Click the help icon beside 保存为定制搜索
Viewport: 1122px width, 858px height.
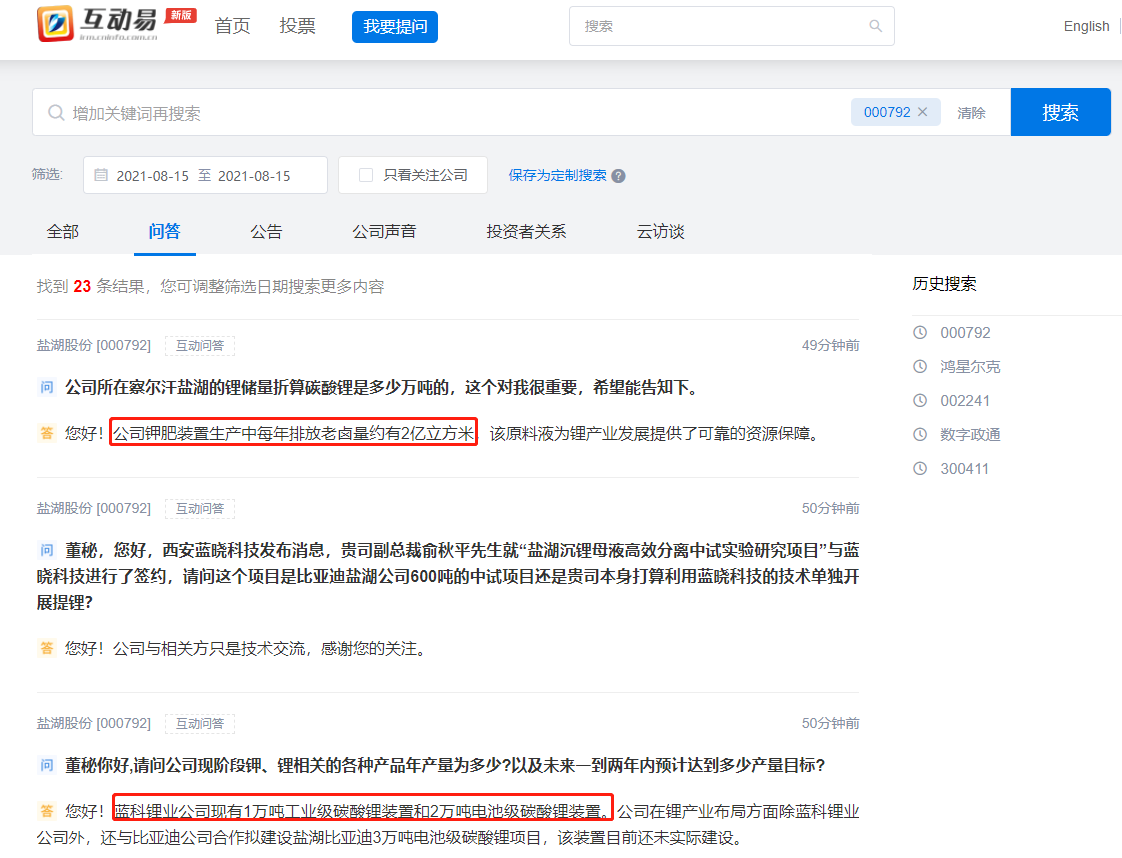[618, 176]
